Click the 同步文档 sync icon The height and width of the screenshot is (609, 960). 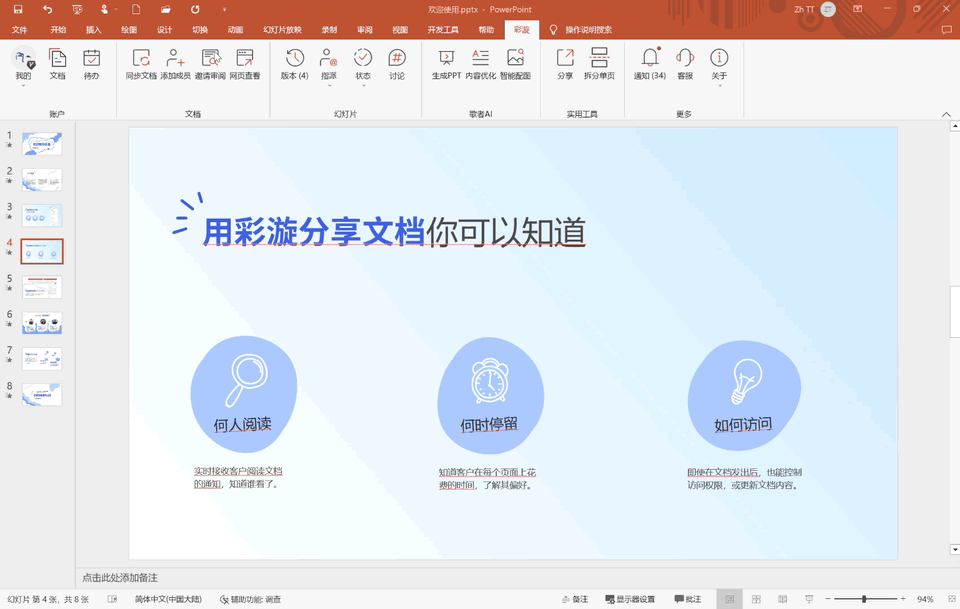click(141, 60)
